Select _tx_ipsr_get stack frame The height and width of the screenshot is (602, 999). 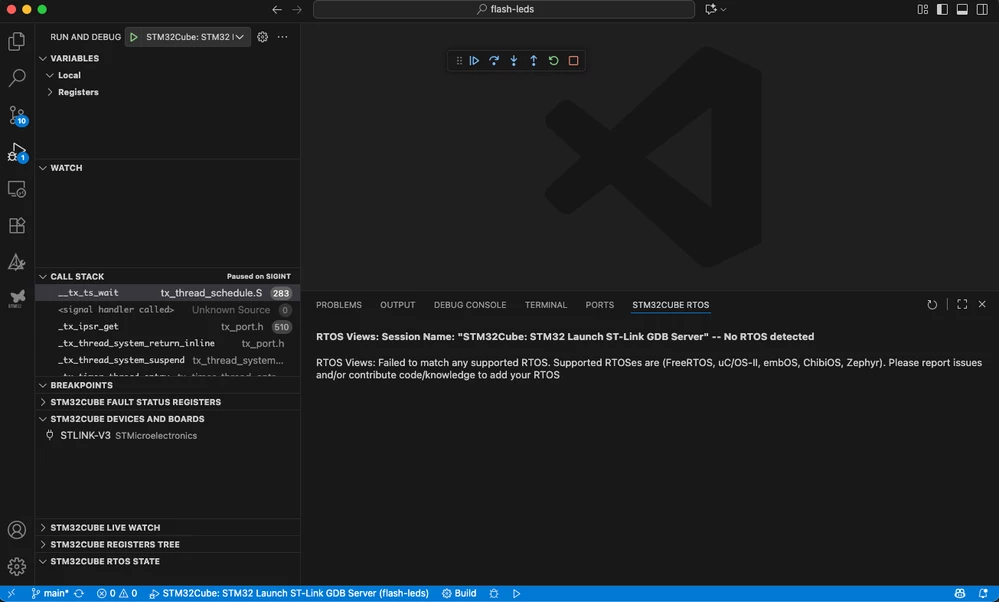tap(168, 327)
